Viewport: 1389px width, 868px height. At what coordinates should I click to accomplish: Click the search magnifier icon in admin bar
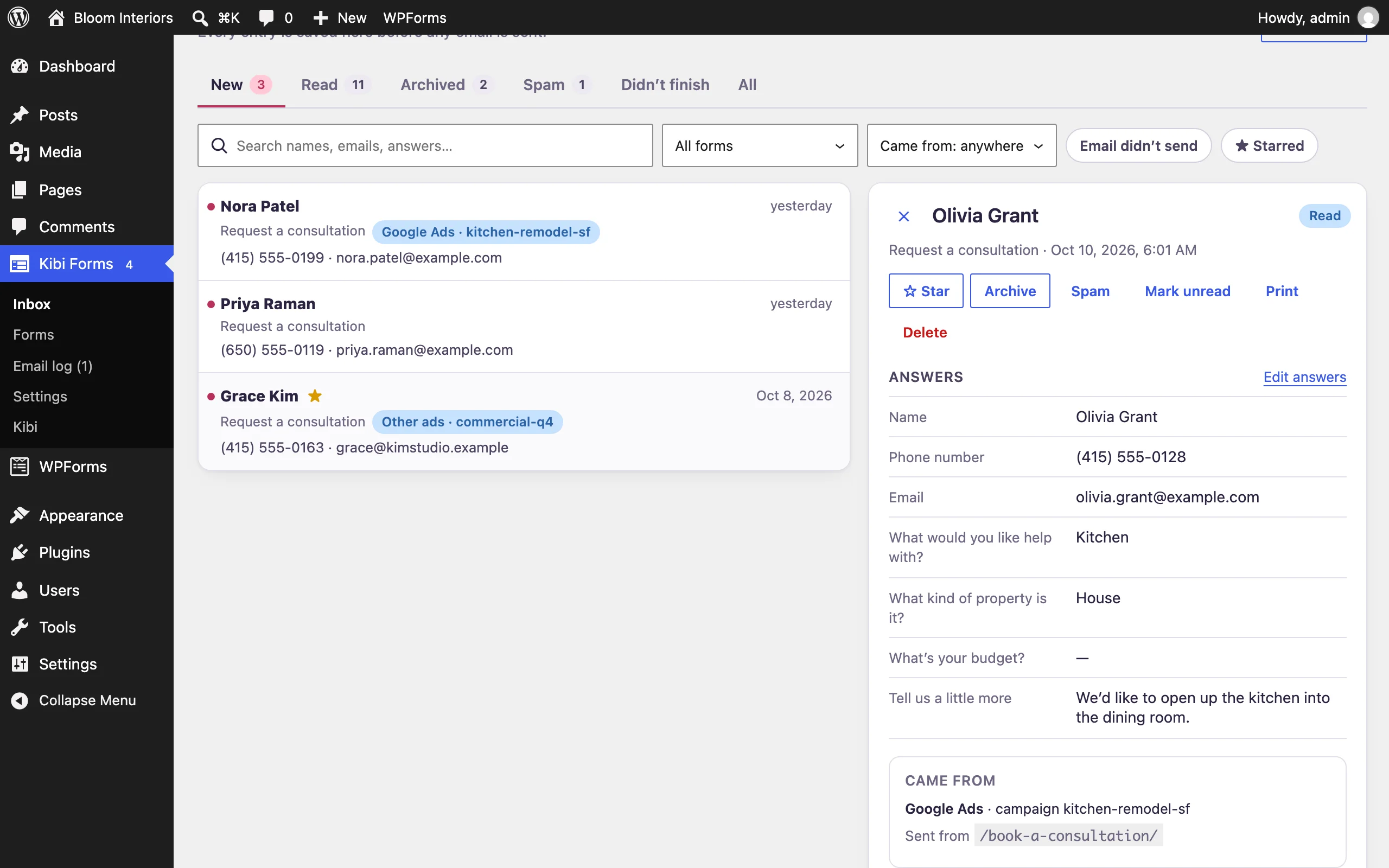coord(200,18)
